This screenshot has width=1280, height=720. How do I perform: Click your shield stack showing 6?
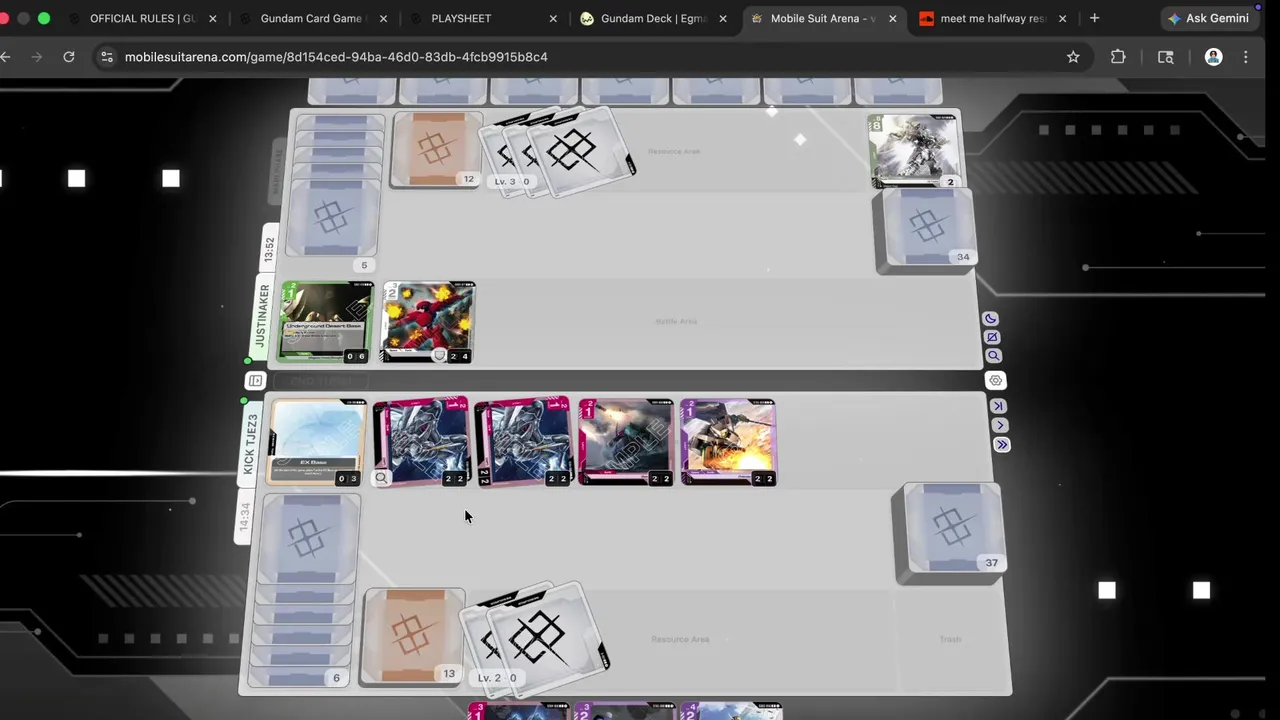pyautogui.click(x=305, y=592)
